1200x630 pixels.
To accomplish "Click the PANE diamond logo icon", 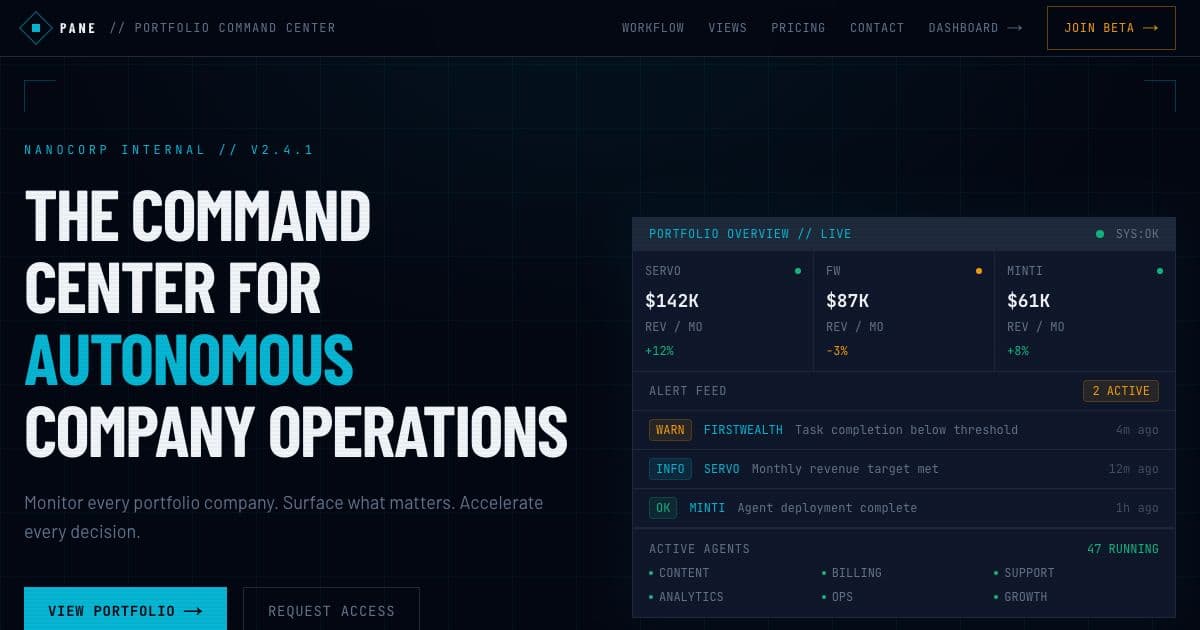I will point(36,28).
